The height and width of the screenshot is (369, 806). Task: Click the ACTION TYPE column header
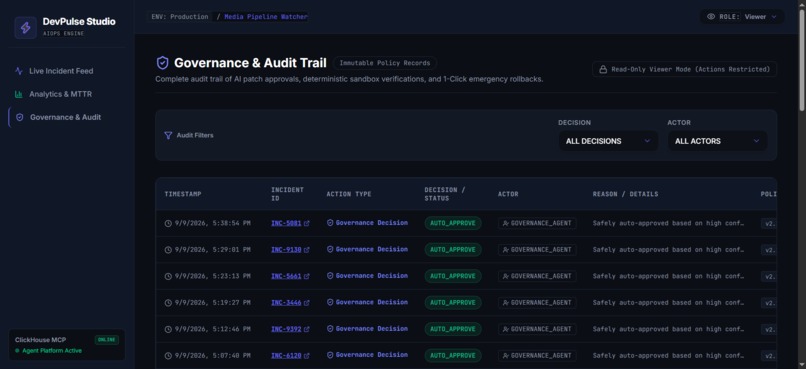pyautogui.click(x=349, y=194)
